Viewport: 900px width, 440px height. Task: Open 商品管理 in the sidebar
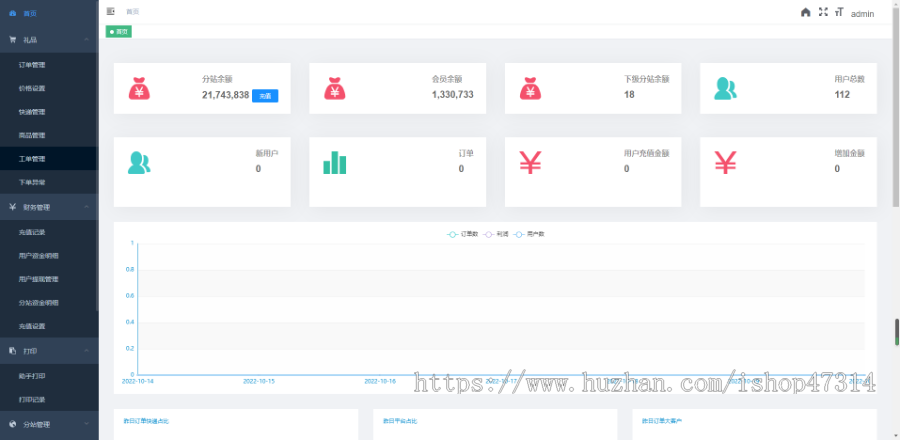pos(49,135)
